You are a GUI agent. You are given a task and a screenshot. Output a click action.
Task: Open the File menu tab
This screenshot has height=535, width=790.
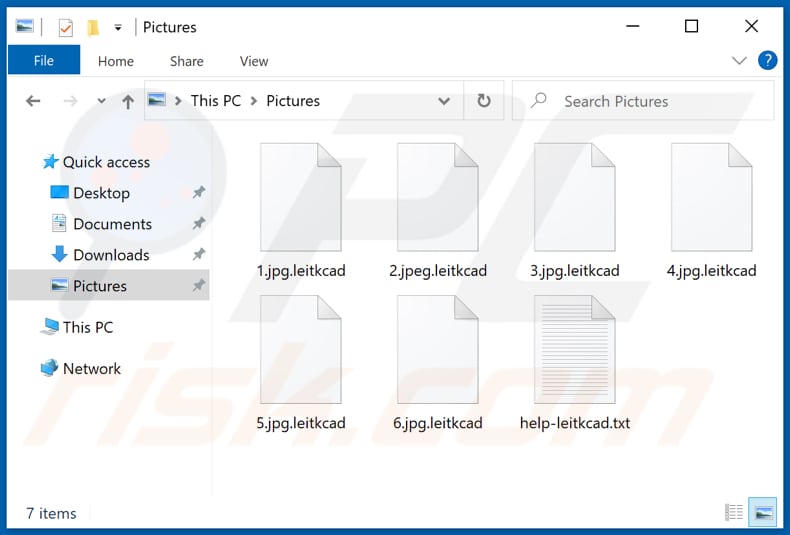(x=44, y=61)
